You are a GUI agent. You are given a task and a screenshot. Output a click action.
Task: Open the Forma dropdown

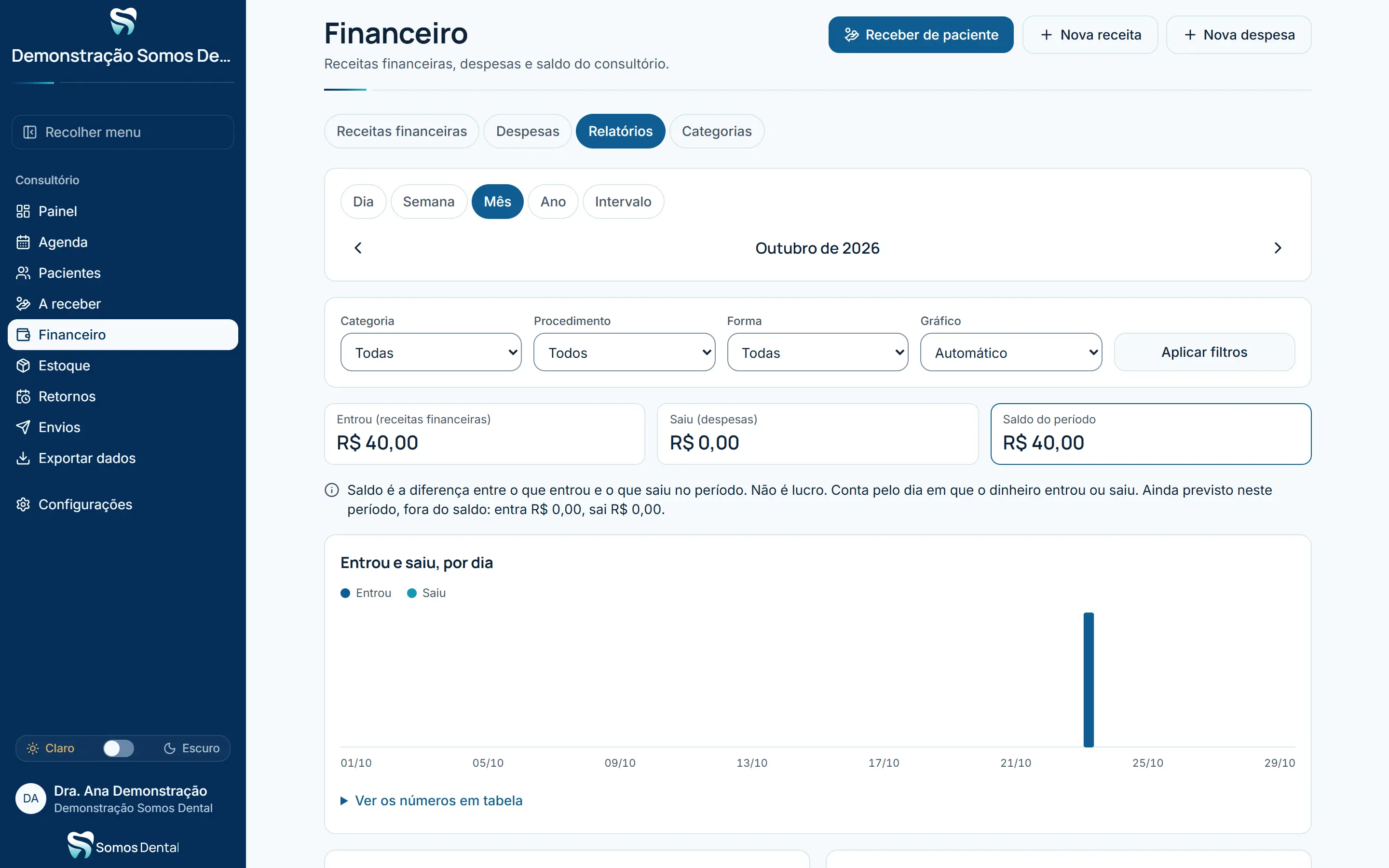[x=818, y=353]
